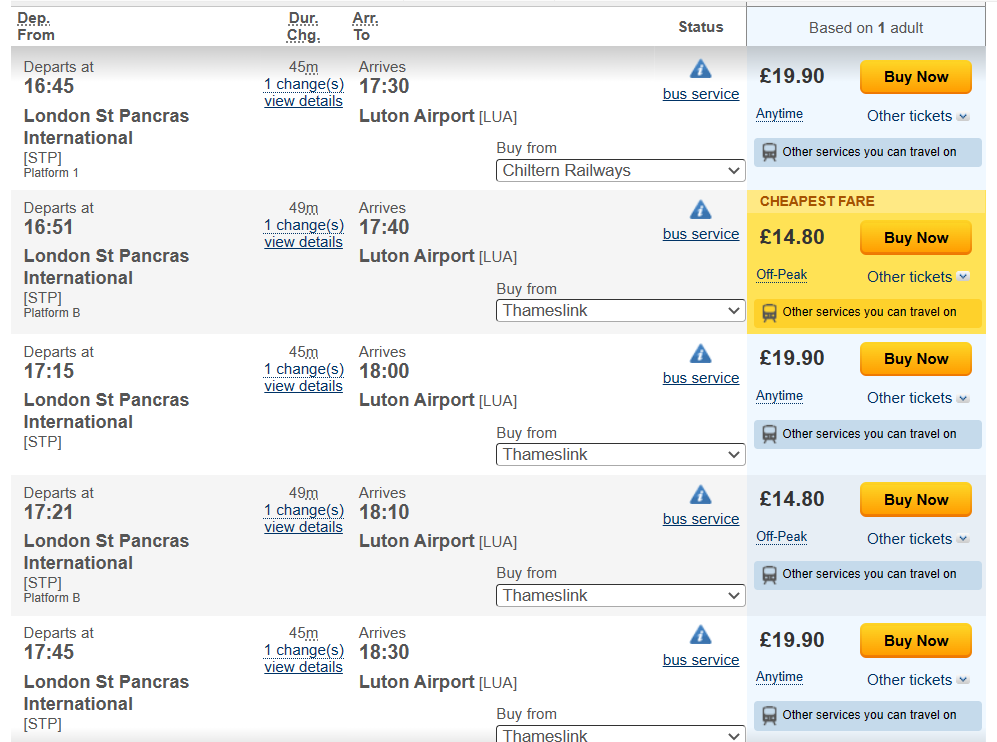Viewport: 997px width, 742px height.
Task: Click the bus icon in the cheapest fare box
Action: pyautogui.click(x=770, y=312)
